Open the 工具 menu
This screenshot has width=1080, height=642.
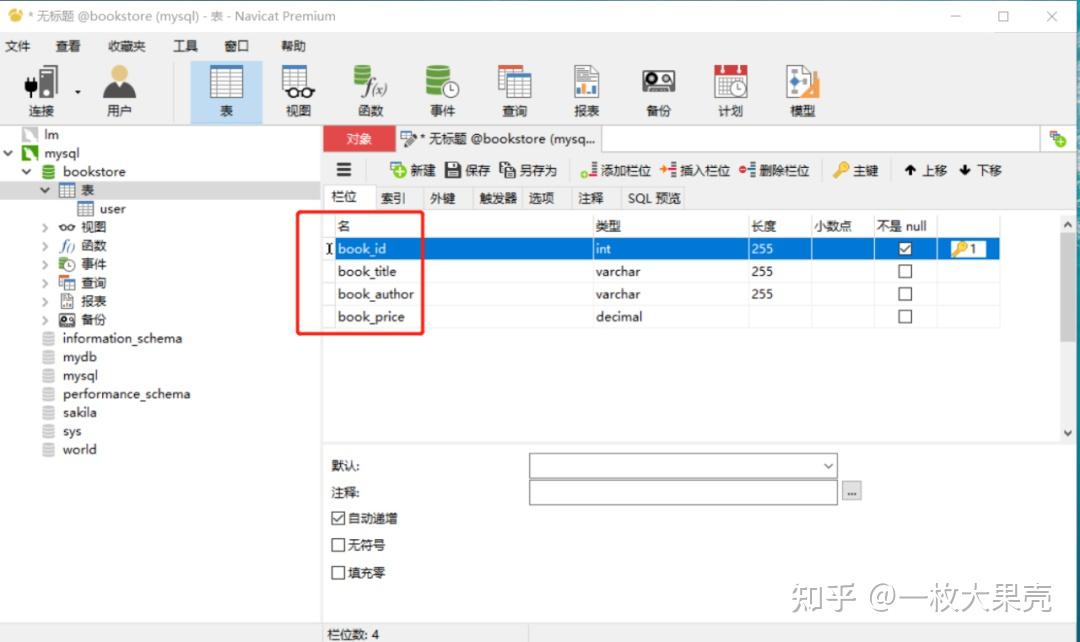[x=184, y=45]
